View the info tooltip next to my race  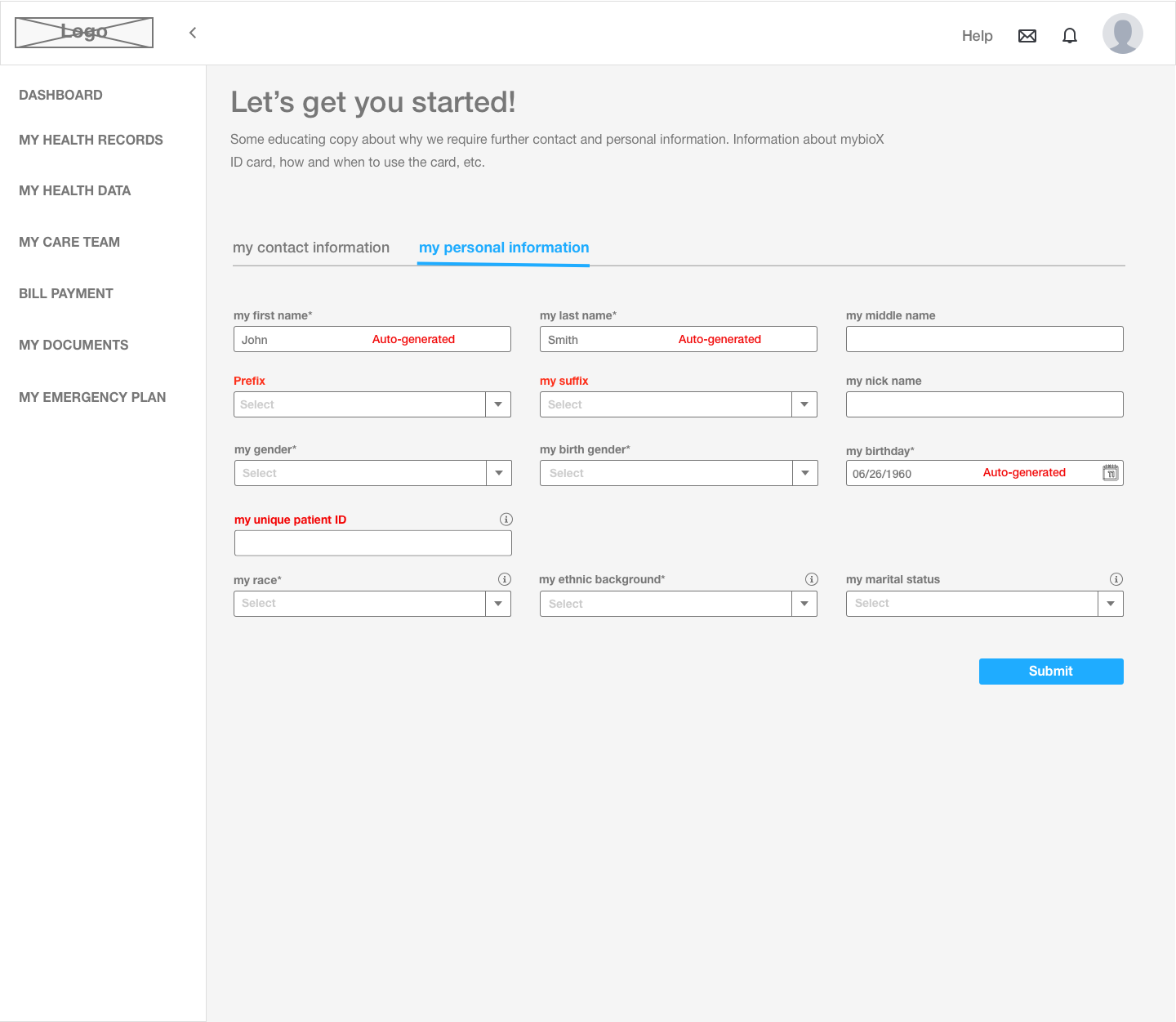pyautogui.click(x=506, y=578)
